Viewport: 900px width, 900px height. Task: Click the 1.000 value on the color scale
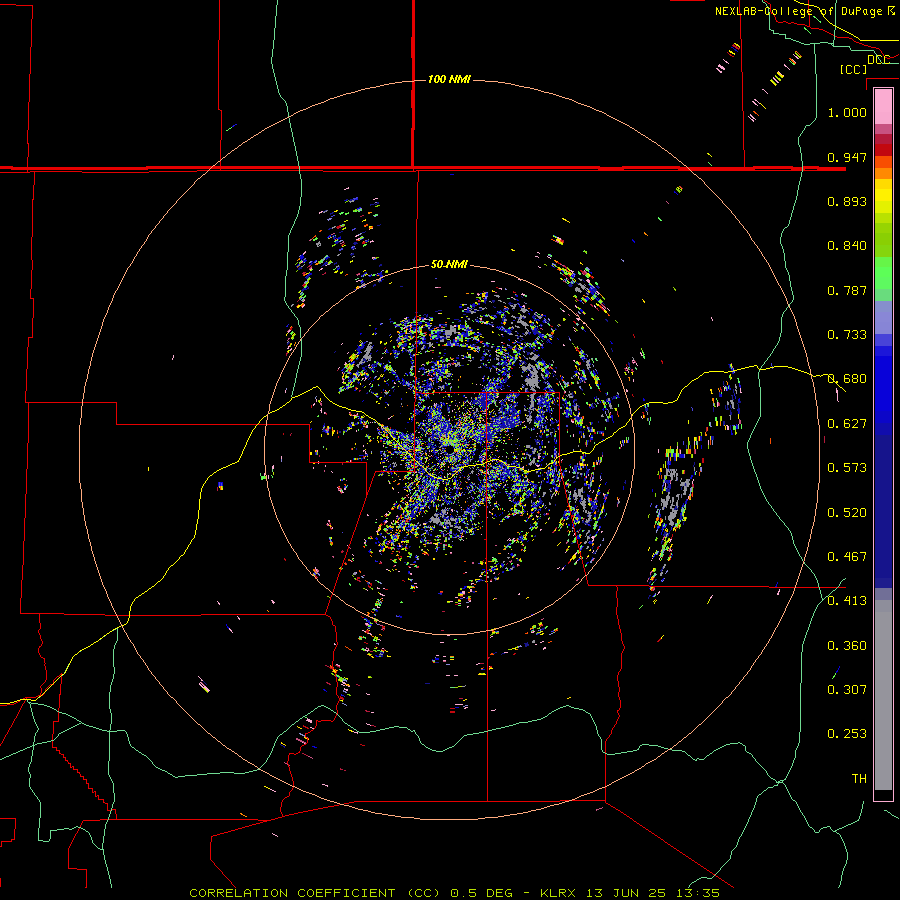(x=847, y=112)
